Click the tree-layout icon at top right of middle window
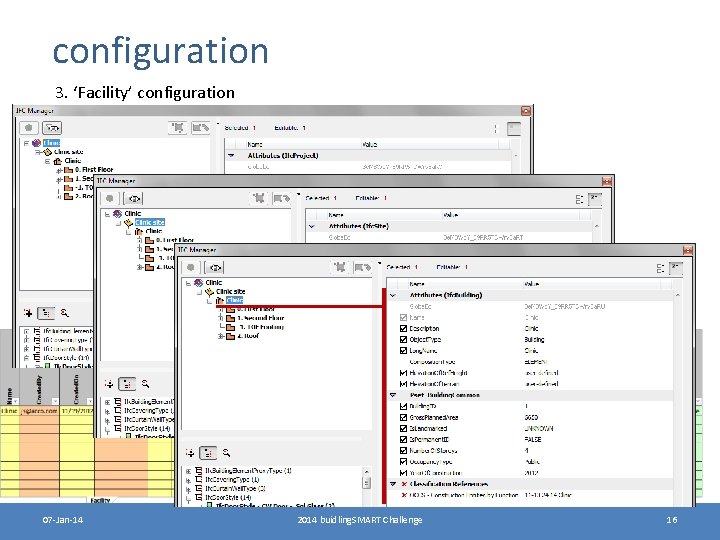The height and width of the screenshot is (540, 720). (x=579, y=199)
